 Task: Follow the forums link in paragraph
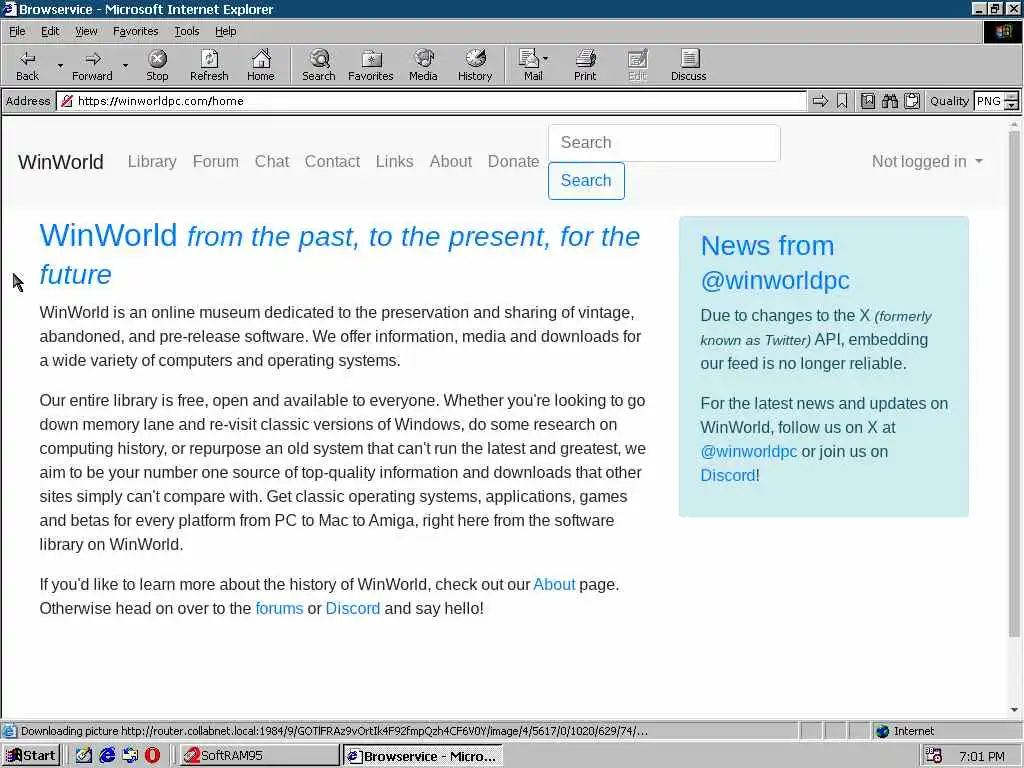(x=279, y=609)
